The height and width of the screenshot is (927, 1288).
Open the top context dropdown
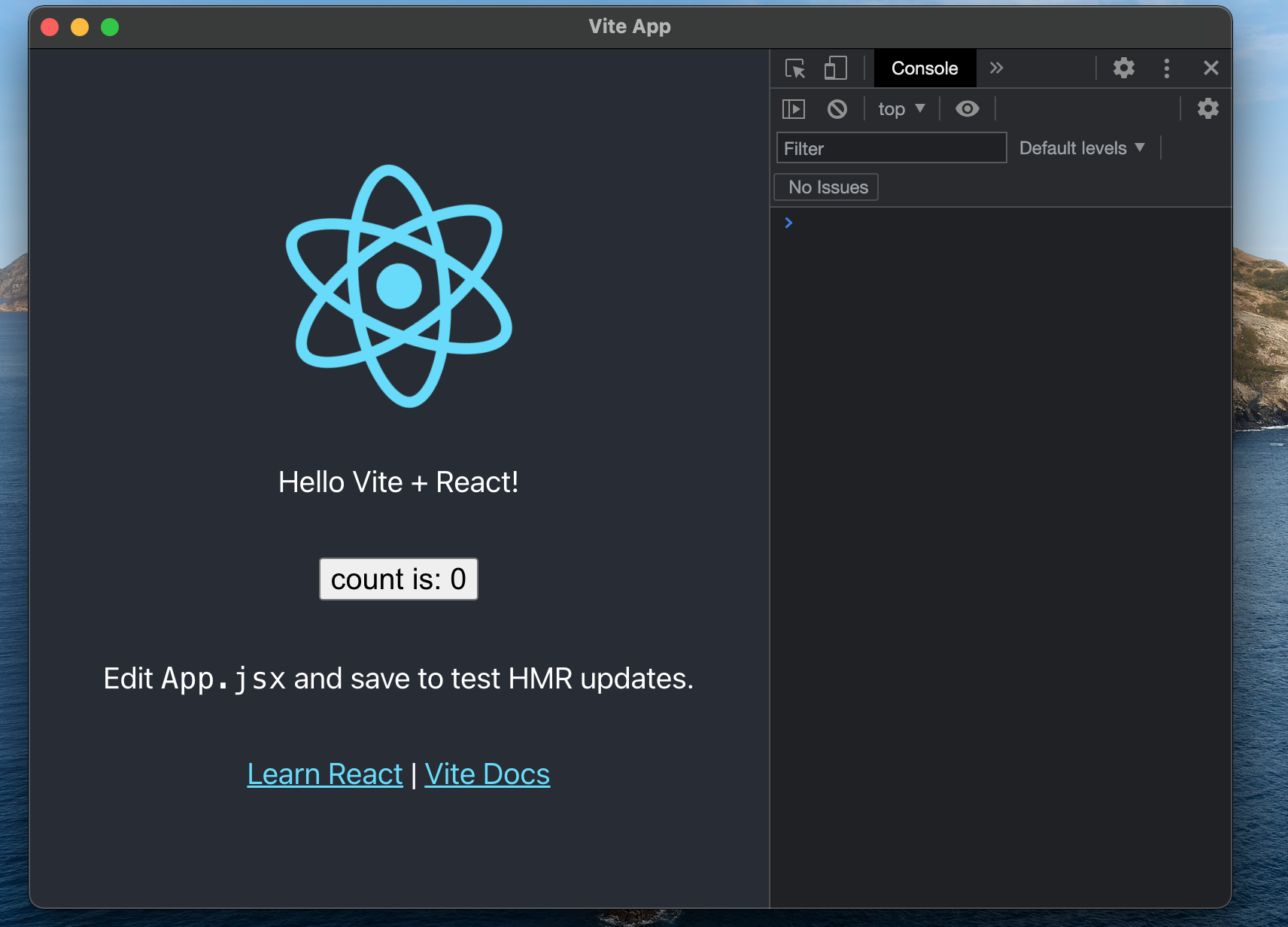901,109
